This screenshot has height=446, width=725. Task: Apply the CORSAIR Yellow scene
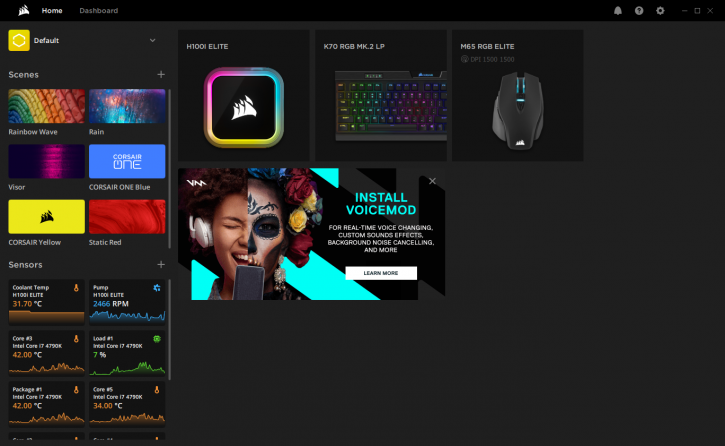pos(47,217)
